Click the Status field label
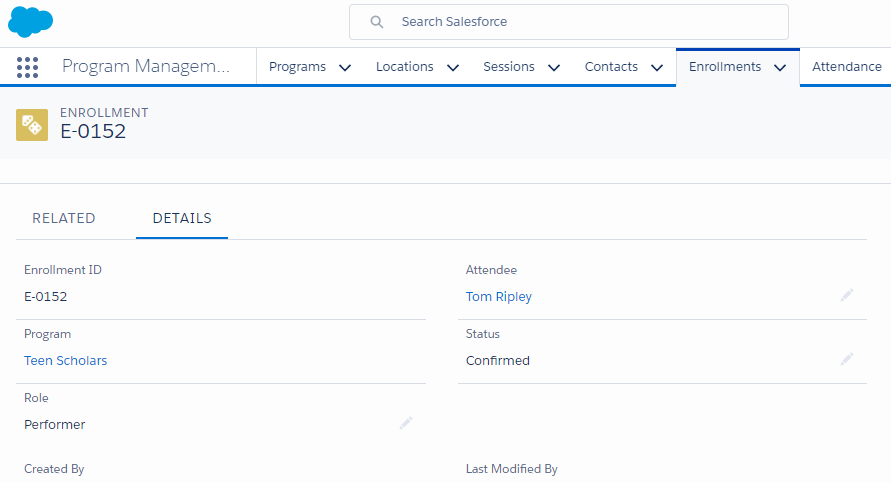This screenshot has height=483, width=891. tap(482, 334)
